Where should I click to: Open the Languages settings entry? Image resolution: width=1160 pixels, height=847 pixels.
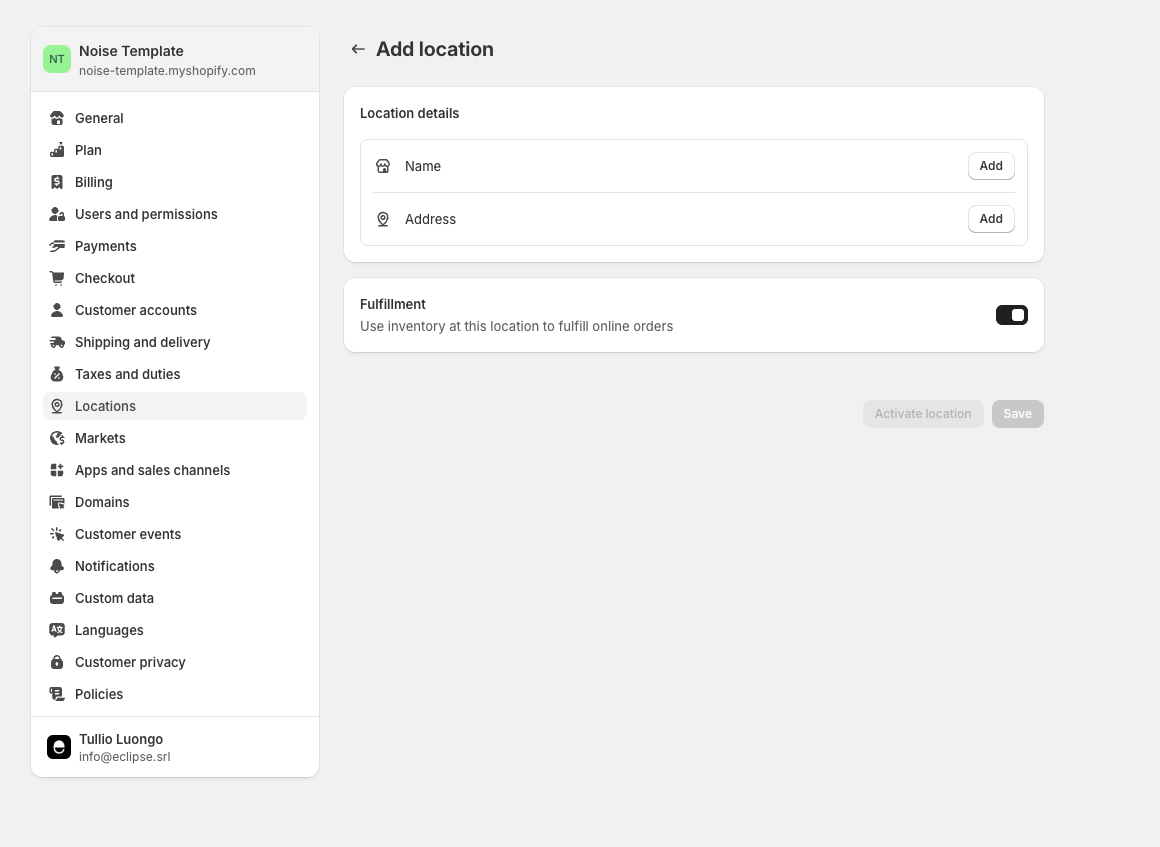coord(109,630)
